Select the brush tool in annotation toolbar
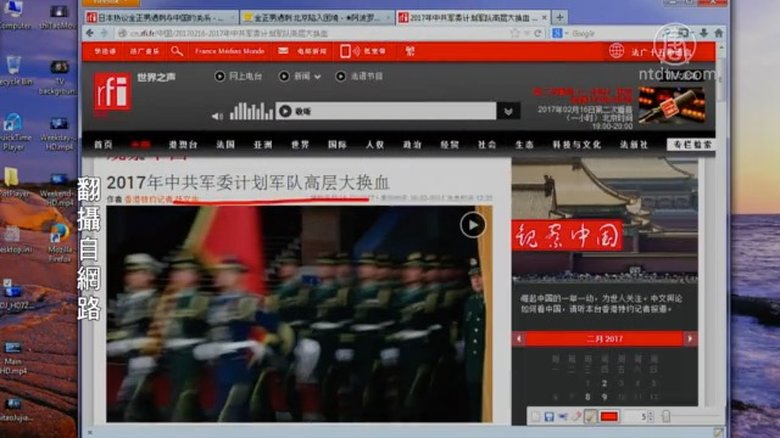The image size is (780, 438). pyautogui.click(x=591, y=416)
